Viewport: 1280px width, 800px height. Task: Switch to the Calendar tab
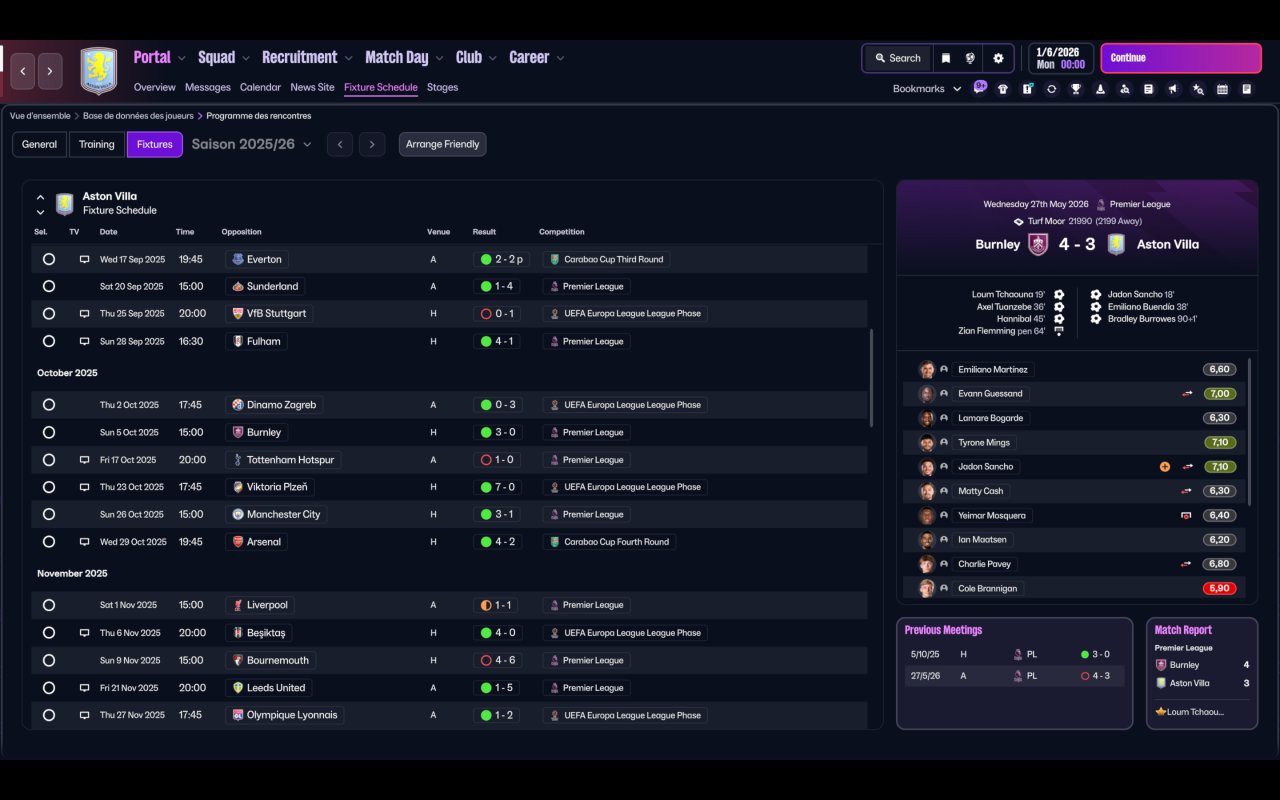(260, 87)
